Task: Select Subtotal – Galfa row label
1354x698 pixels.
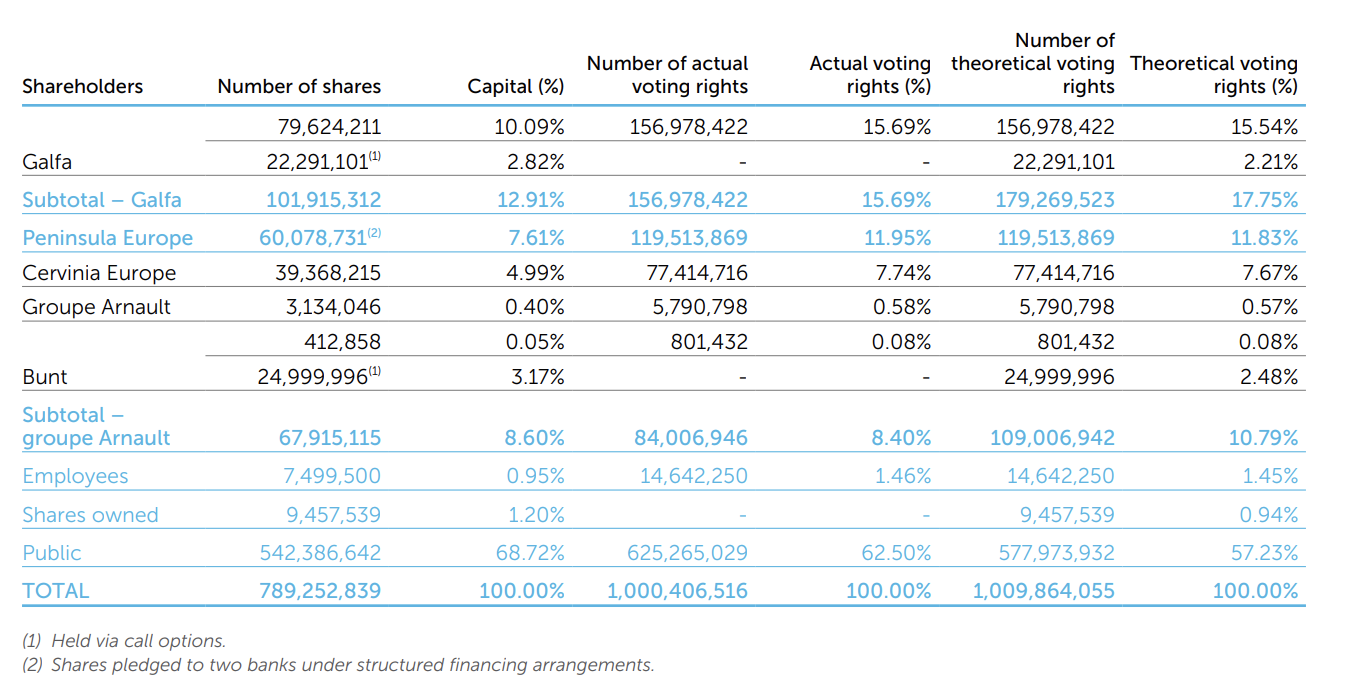Action: coord(102,200)
